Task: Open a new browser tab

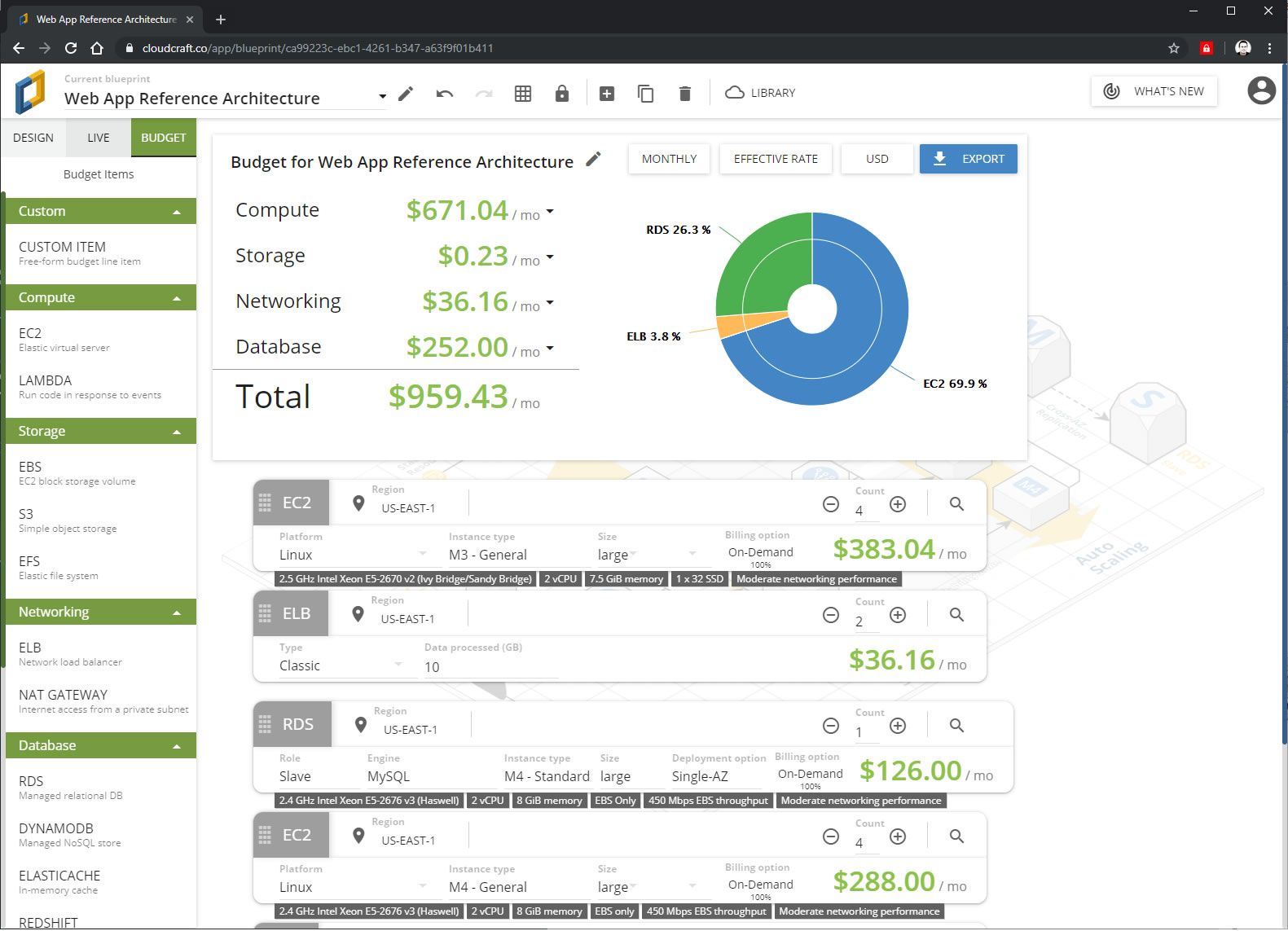Action: tap(221, 19)
